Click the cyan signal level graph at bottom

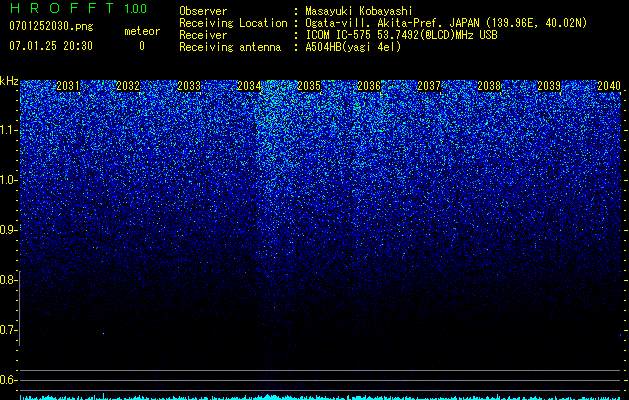321,397
